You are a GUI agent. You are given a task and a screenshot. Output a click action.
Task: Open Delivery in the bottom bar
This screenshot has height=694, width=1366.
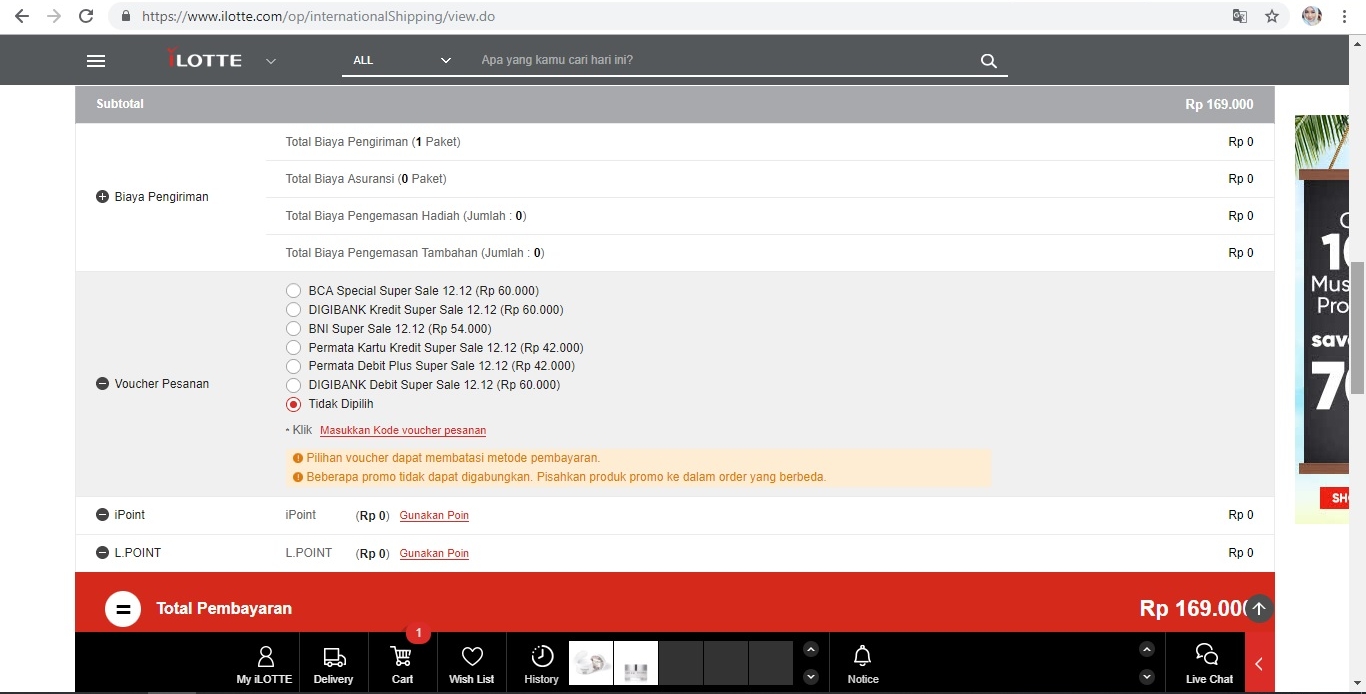(333, 665)
